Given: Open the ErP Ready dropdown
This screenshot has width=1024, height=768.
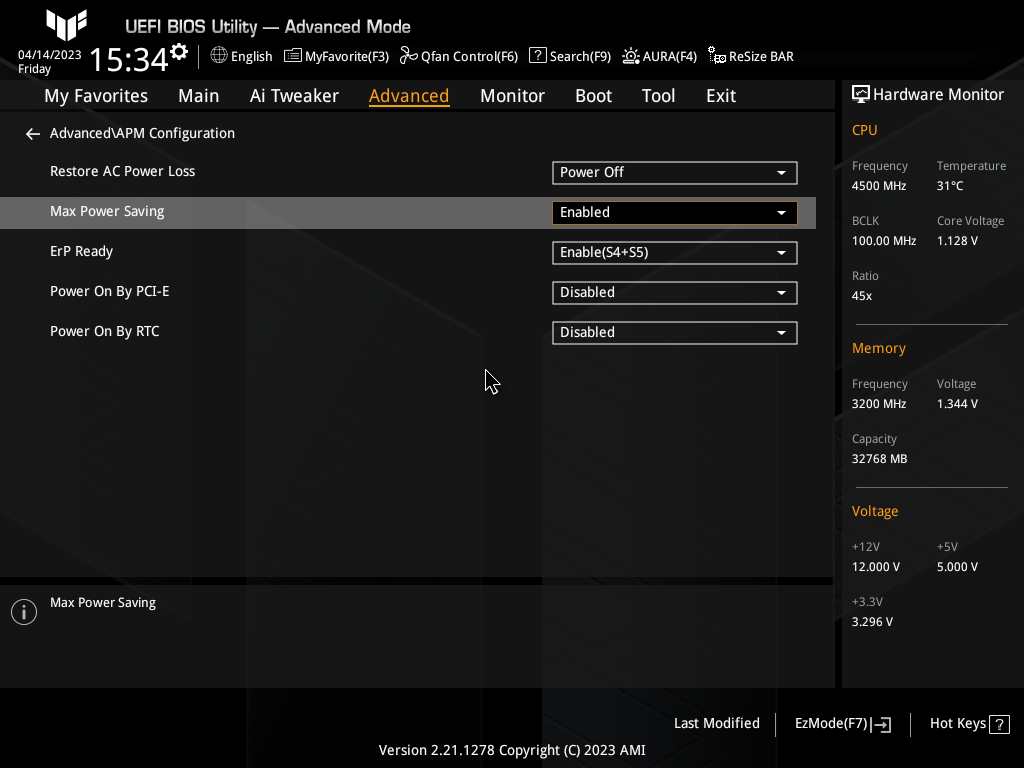Looking at the screenshot, I should click(x=675, y=253).
